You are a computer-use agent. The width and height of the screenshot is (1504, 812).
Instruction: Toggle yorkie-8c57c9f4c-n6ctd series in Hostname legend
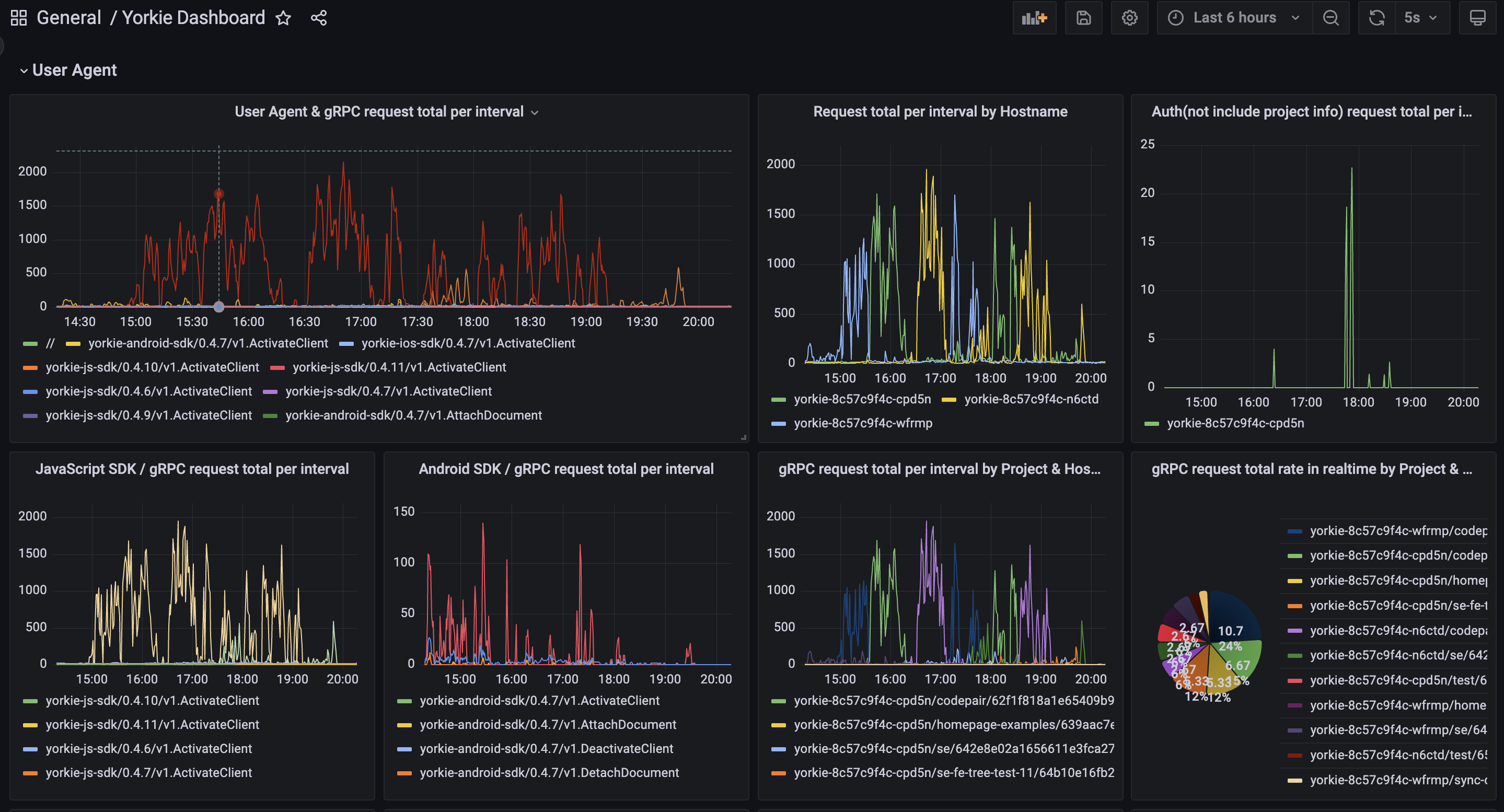1031,399
